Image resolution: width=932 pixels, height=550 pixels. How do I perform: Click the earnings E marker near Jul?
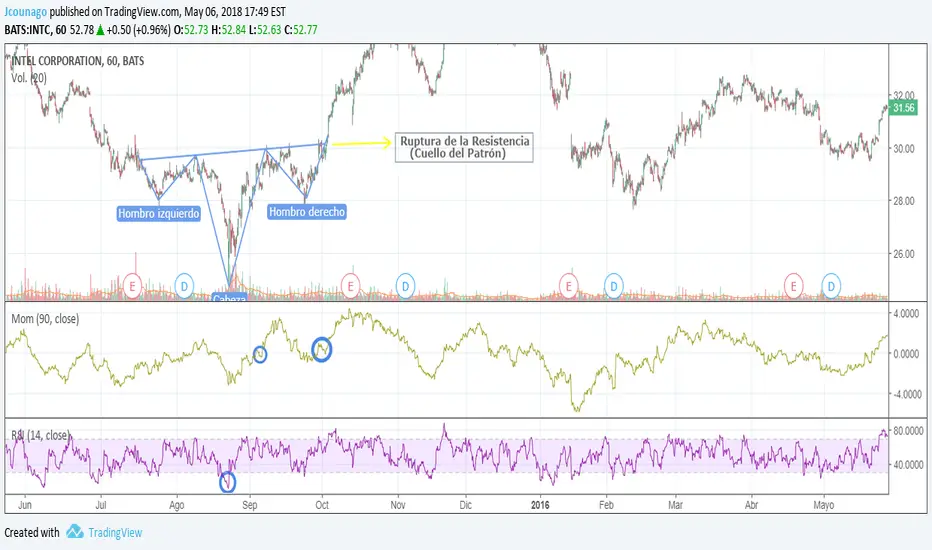pyautogui.click(x=133, y=286)
